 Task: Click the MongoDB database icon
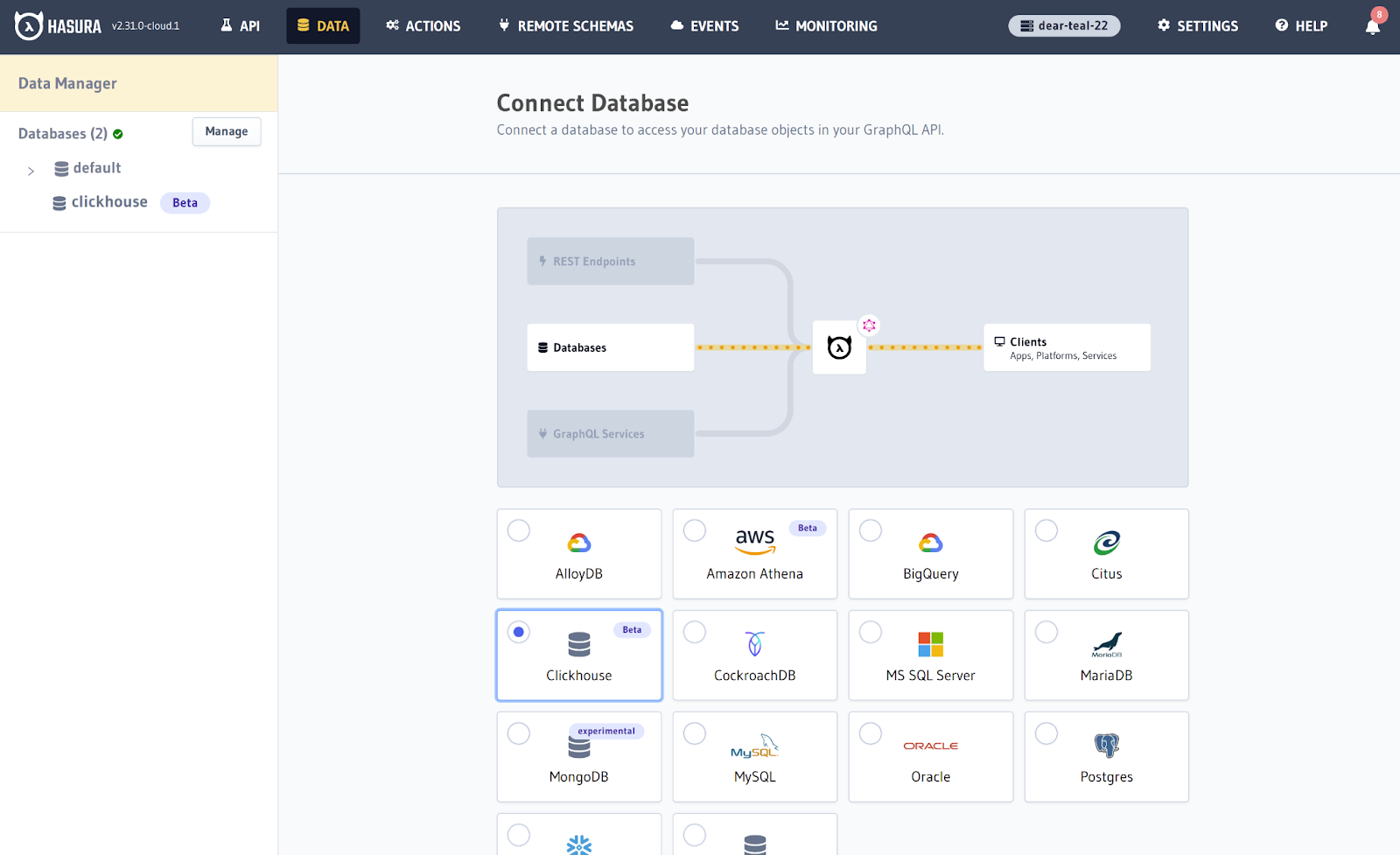(x=579, y=747)
